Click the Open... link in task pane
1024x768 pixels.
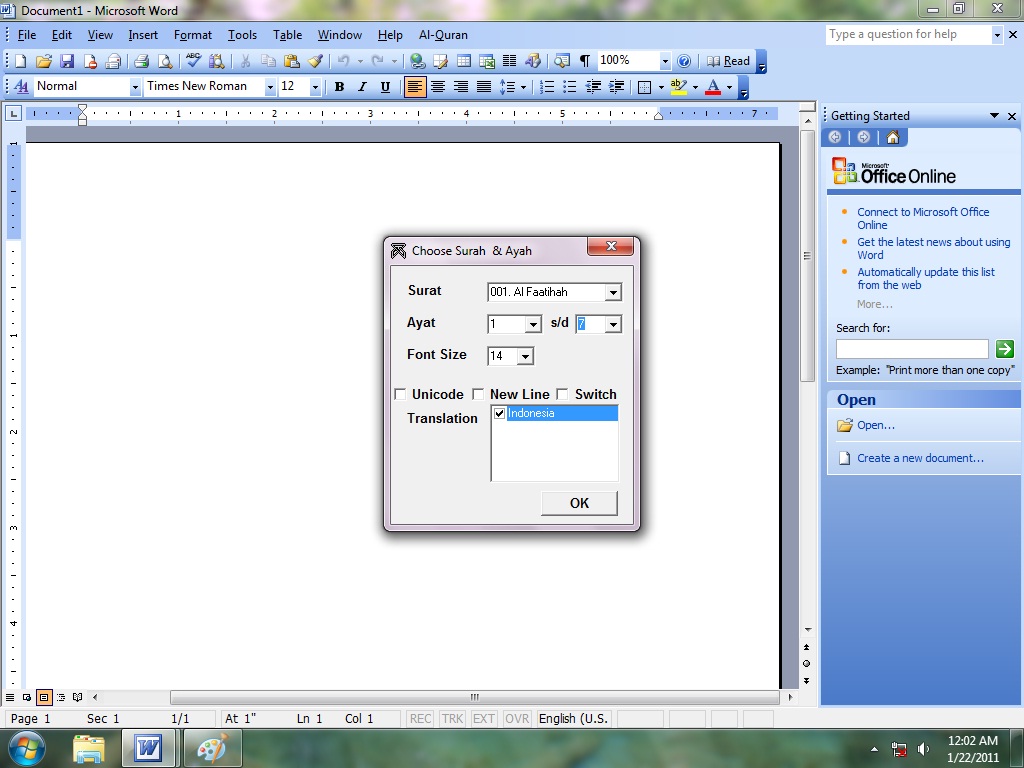[x=876, y=425]
